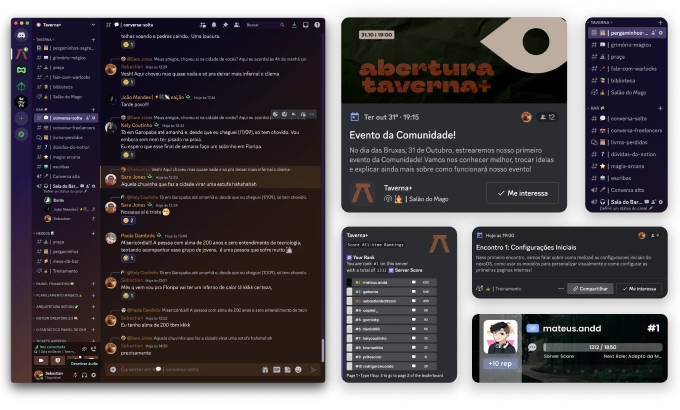Click the send message arrow icon

313,370
